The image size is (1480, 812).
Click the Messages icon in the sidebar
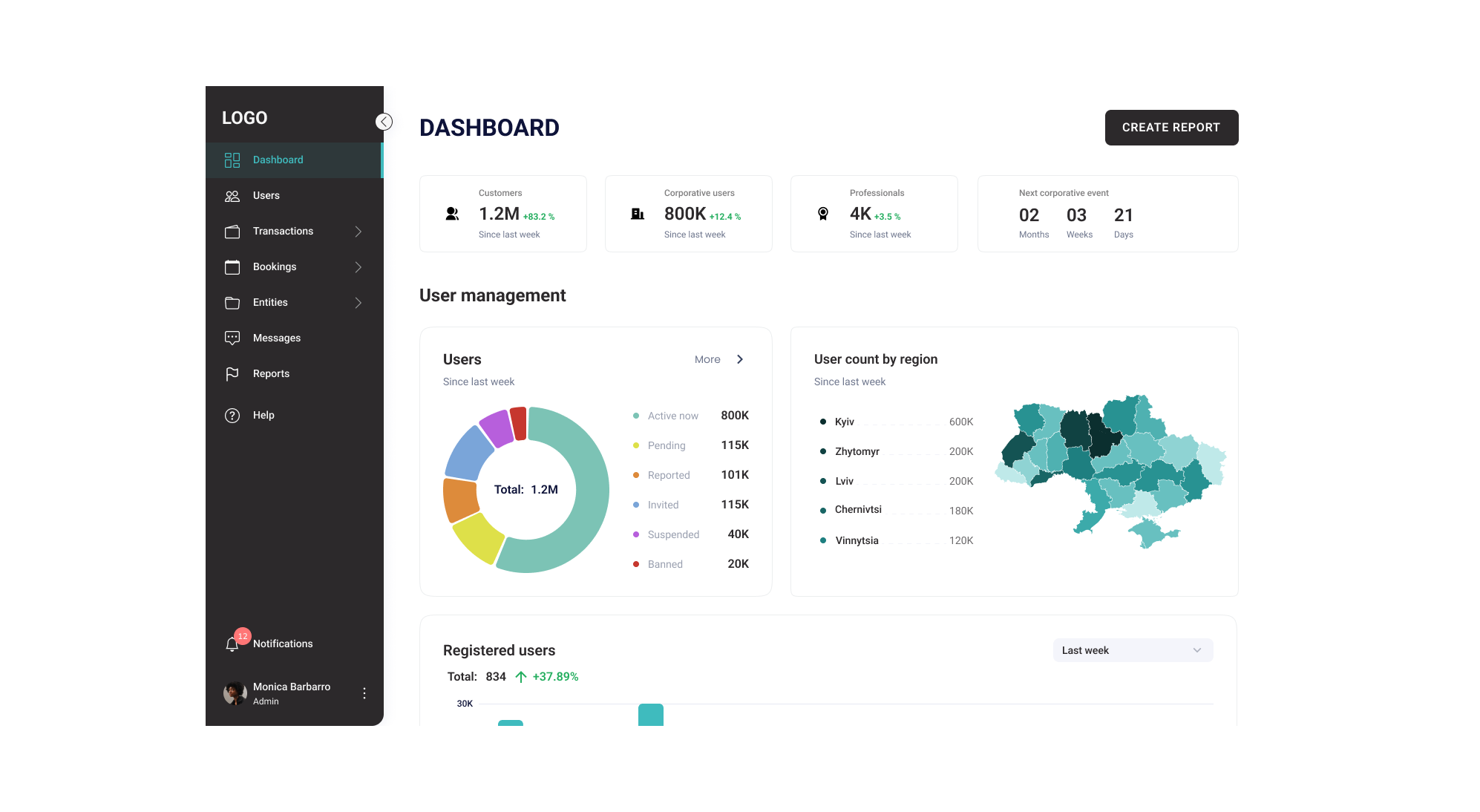(x=232, y=338)
